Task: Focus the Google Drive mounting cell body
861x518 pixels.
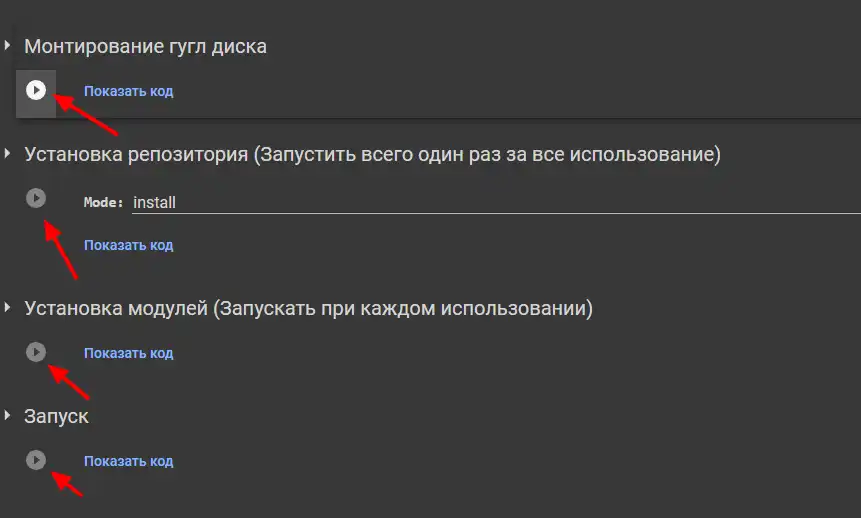Action: (438, 94)
